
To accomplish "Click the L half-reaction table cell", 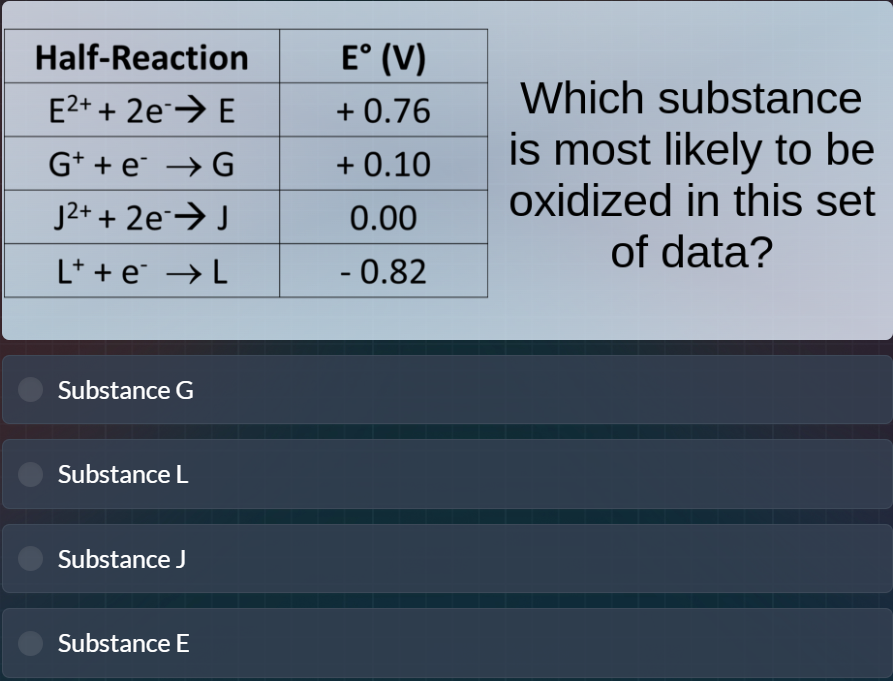I will [x=140, y=270].
